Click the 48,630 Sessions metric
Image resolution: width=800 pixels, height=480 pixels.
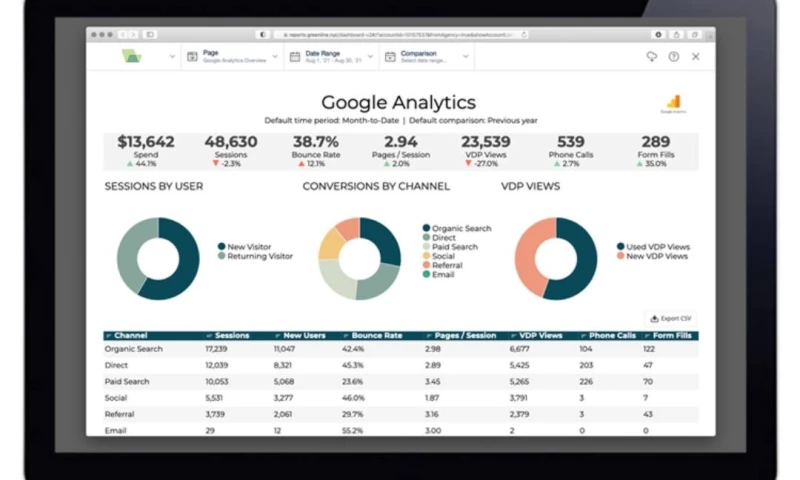click(231, 150)
